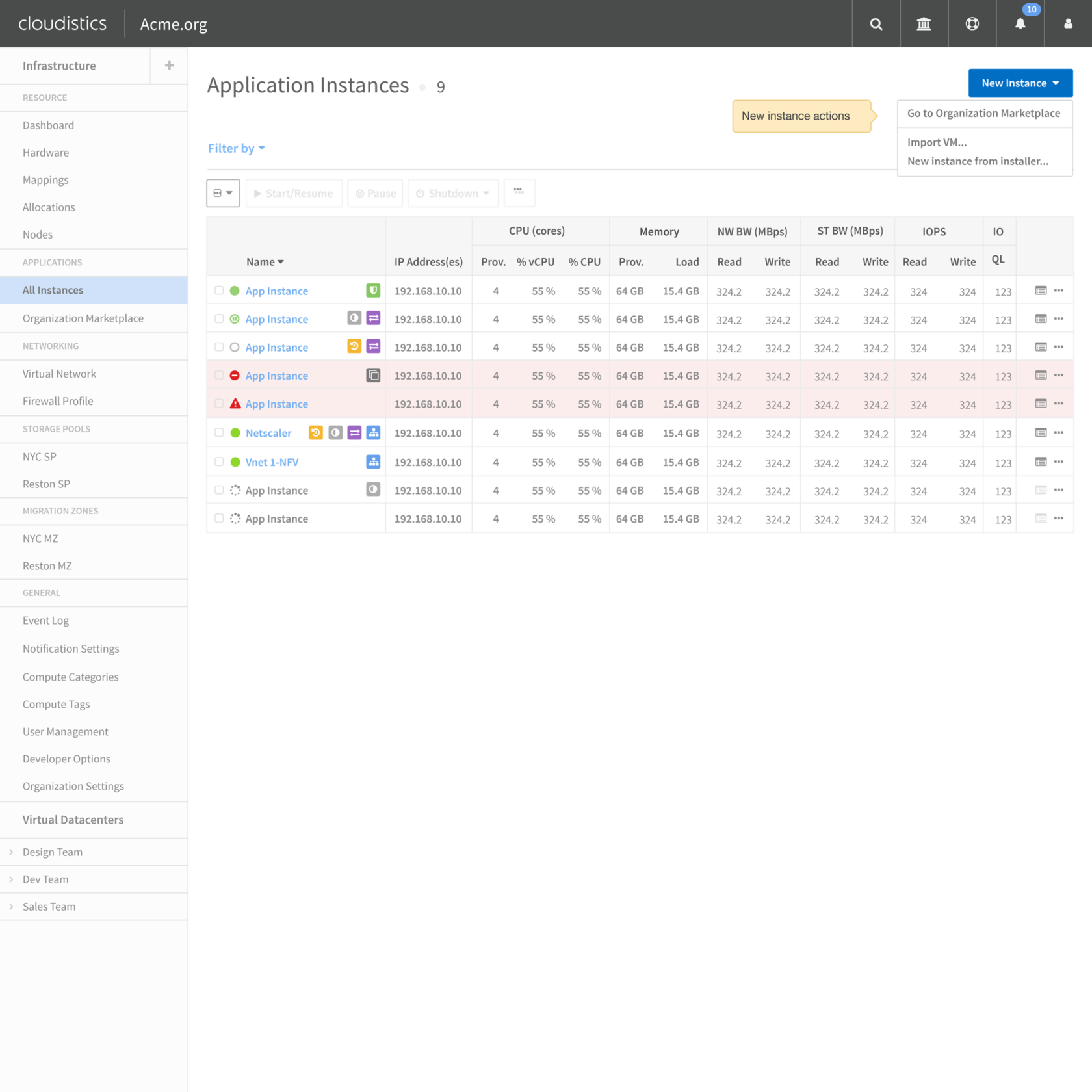Screen dimensions: 1092x1092
Task: Open the notifications bell icon
Action: 1020,24
